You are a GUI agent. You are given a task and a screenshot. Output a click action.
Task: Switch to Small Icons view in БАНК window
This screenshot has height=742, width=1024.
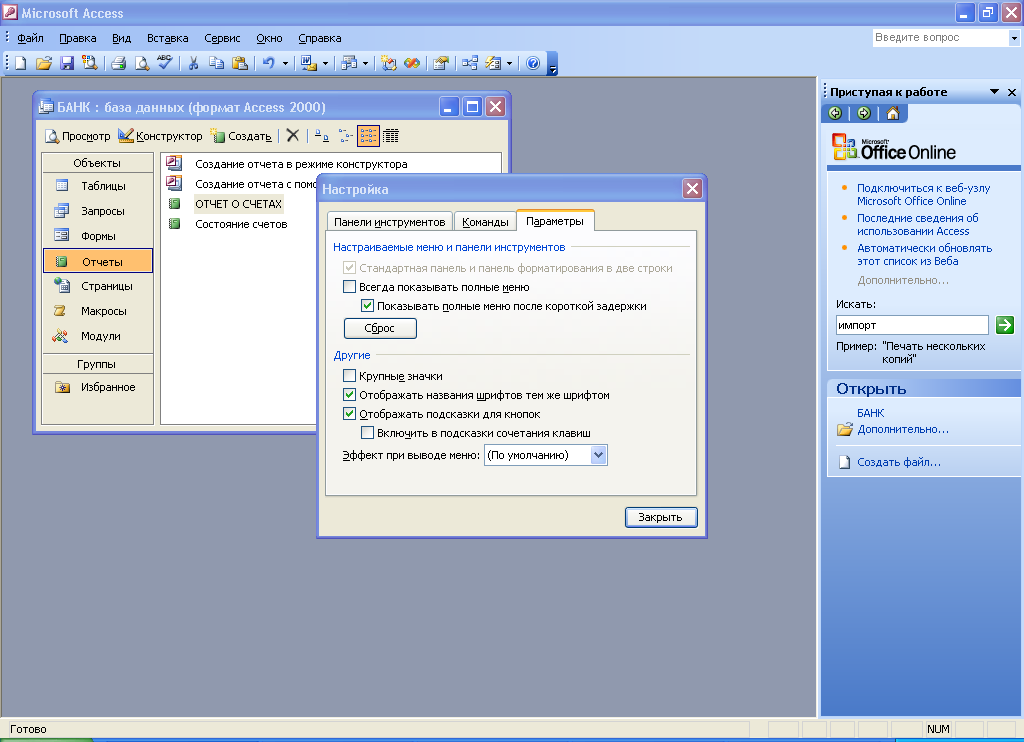[x=345, y=136]
